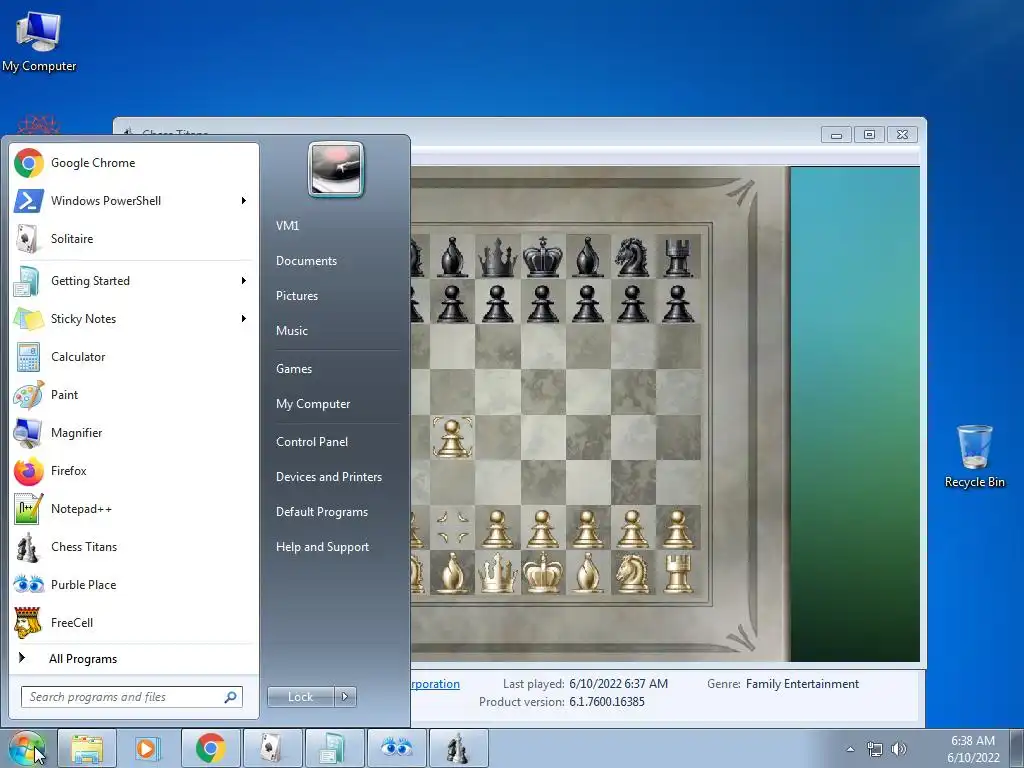Open FreeCell from the Start menu
This screenshot has width=1024, height=768.
pyautogui.click(x=133, y=622)
